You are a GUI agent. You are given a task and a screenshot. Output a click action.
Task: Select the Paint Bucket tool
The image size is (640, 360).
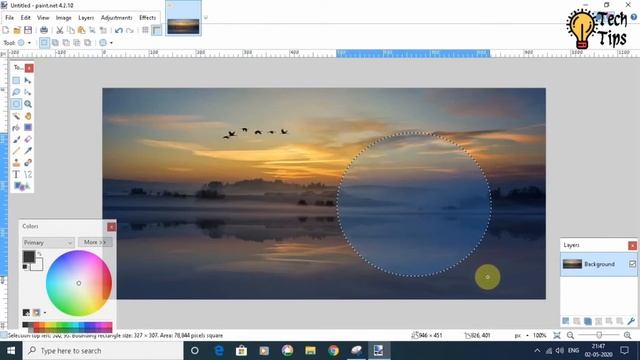tap(16, 128)
